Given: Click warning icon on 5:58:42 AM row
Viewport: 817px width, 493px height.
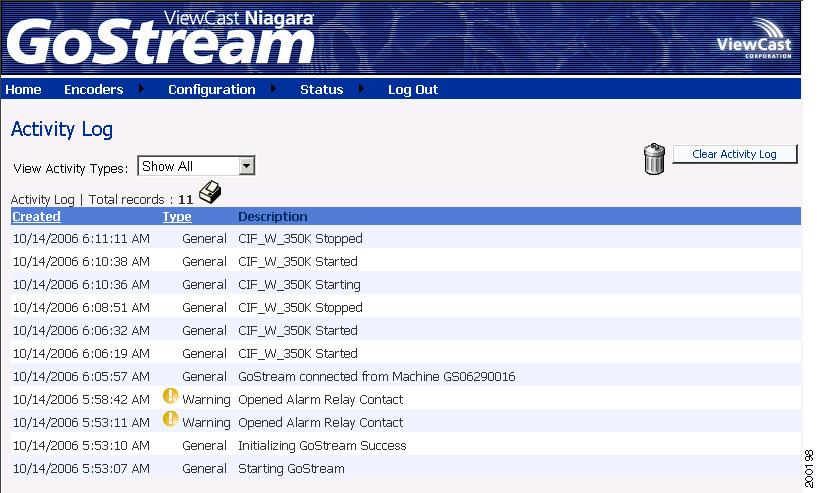Looking at the screenshot, I should point(170,396).
